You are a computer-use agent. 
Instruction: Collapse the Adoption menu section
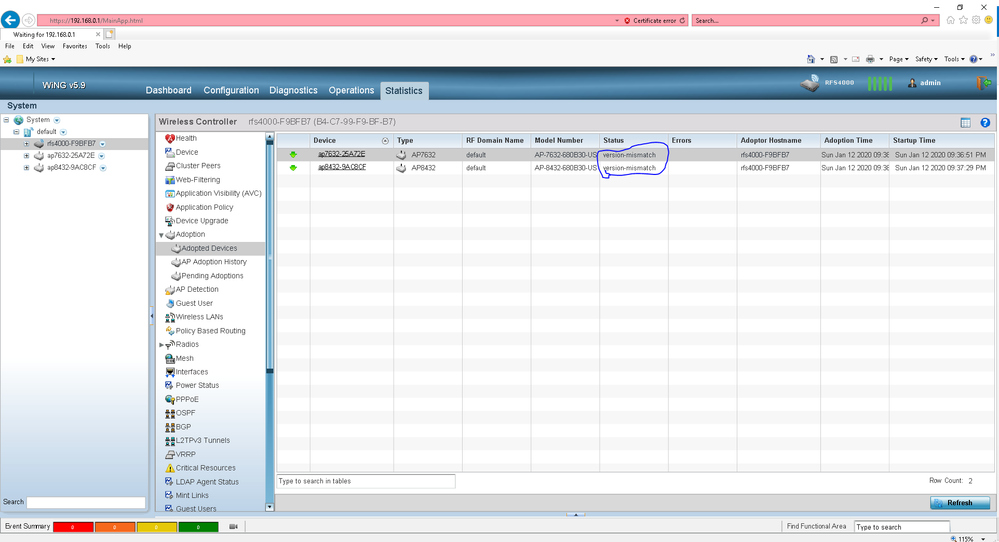click(161, 235)
